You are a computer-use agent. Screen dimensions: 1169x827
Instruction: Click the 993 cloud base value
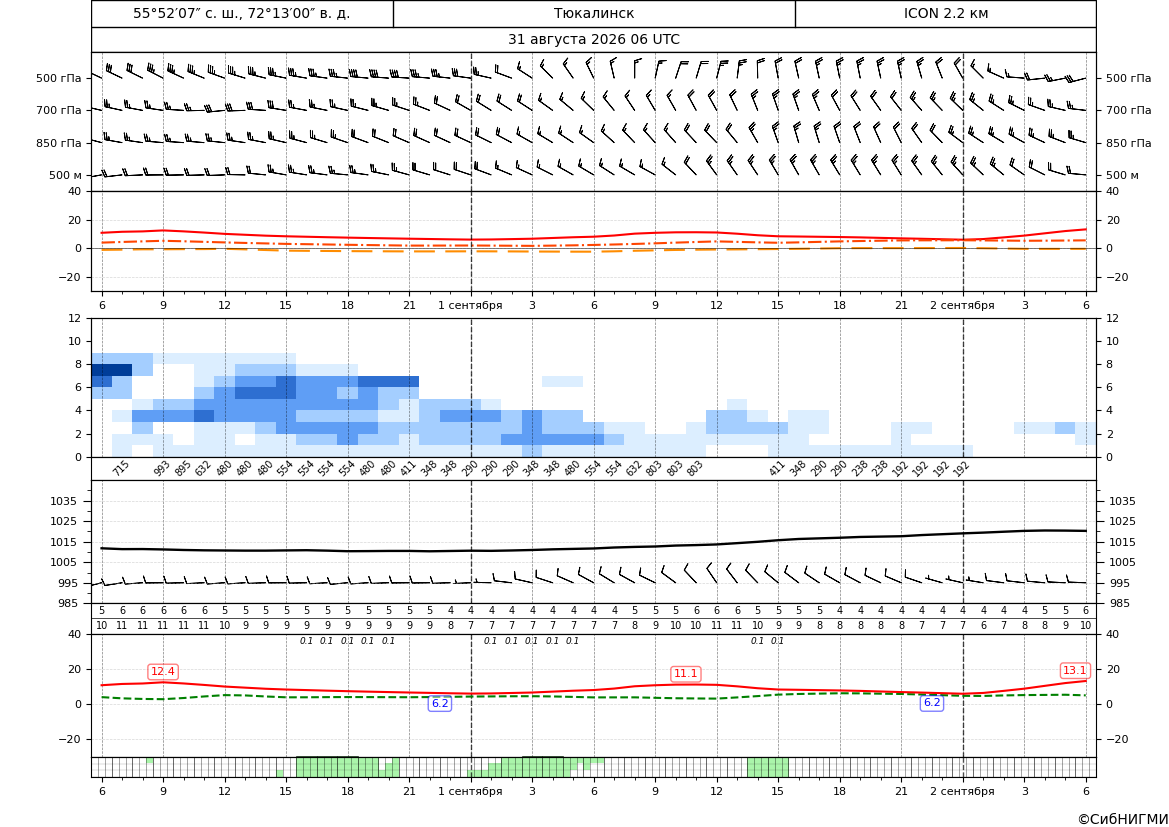click(x=162, y=468)
